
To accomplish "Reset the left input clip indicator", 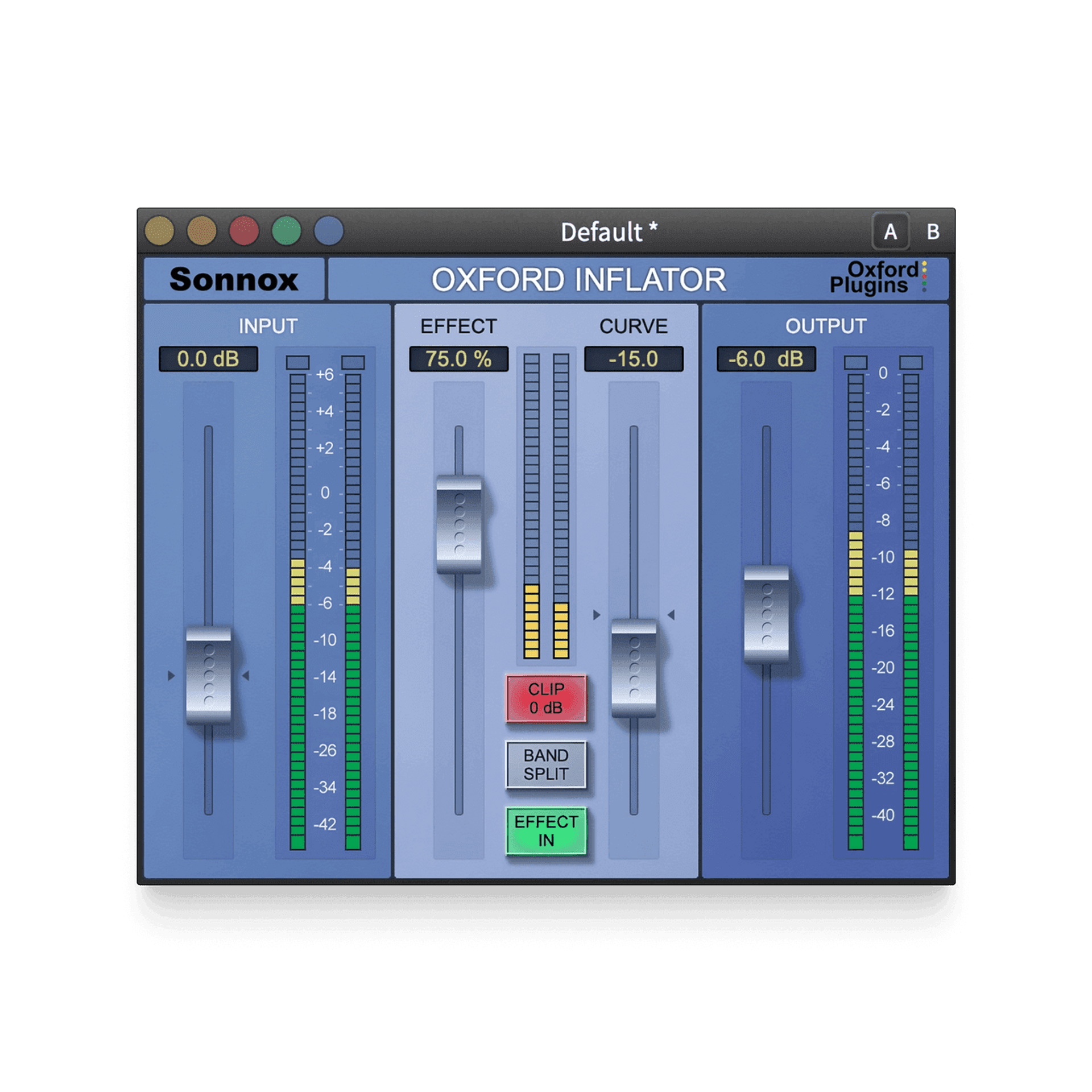I will tap(297, 362).
